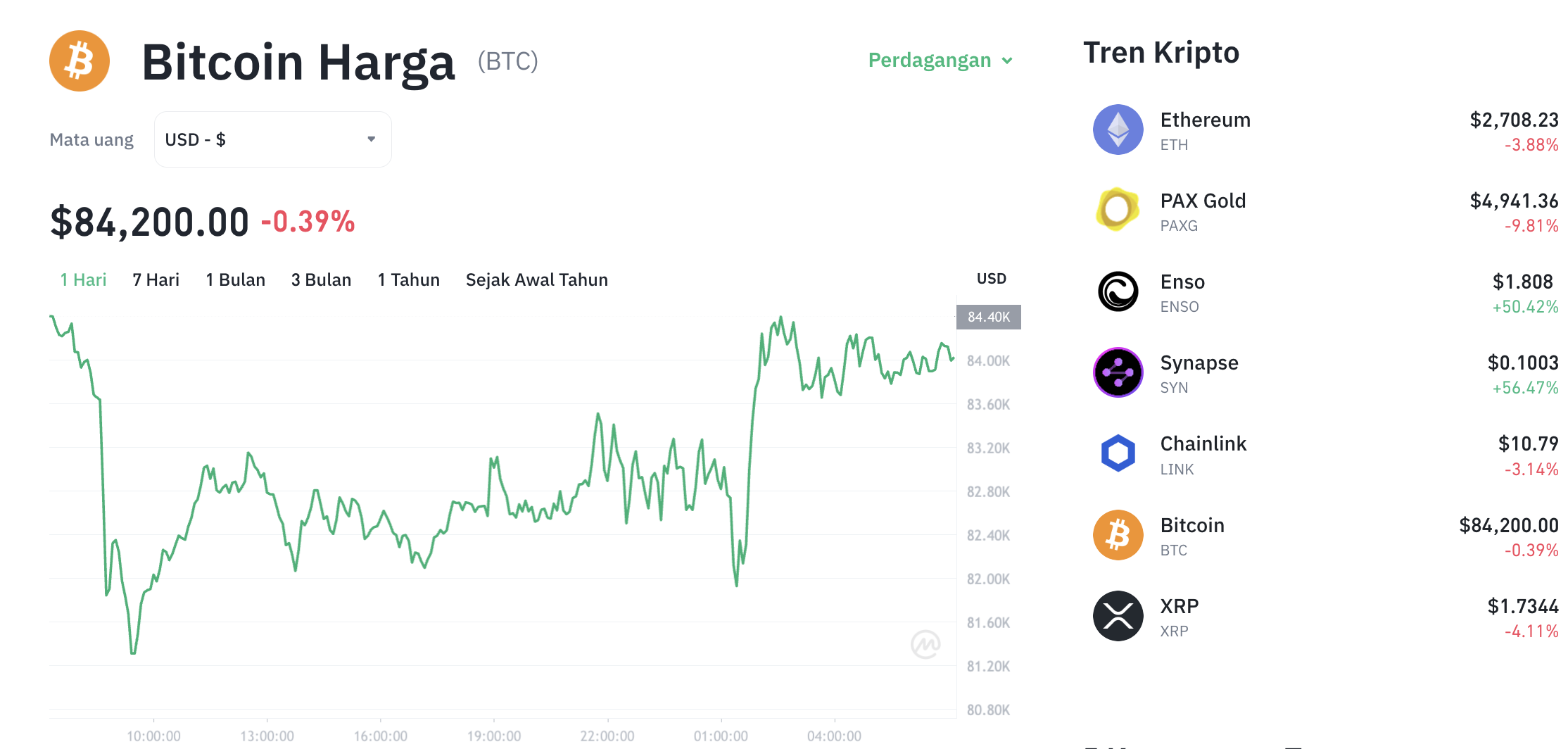Viewport: 1568px width, 749px height.
Task: Open Enso via its black circular icon
Action: [x=1118, y=291]
